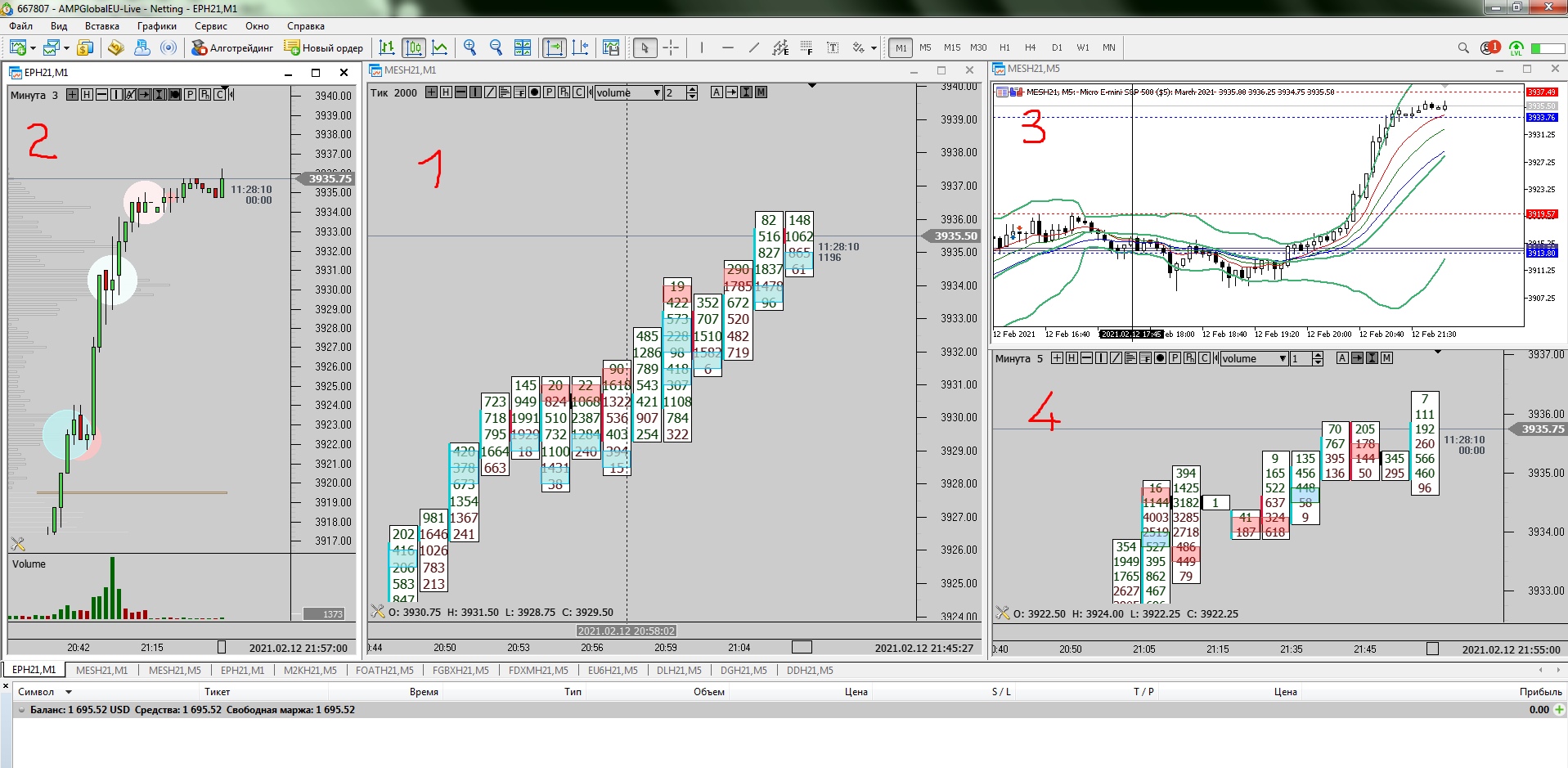Switch chart to candlestick mode
Screen dimensions: 1568x768
click(414, 47)
